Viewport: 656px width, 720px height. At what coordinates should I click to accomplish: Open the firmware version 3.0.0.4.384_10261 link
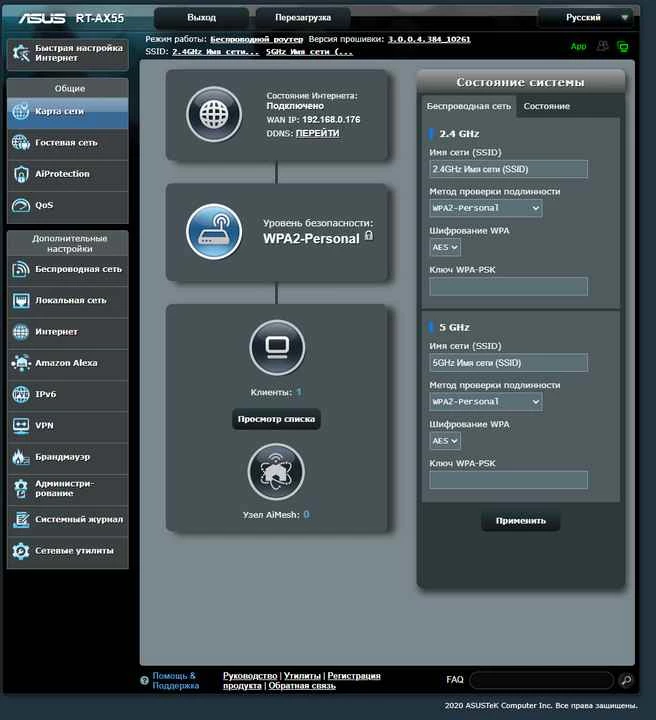click(x=429, y=39)
